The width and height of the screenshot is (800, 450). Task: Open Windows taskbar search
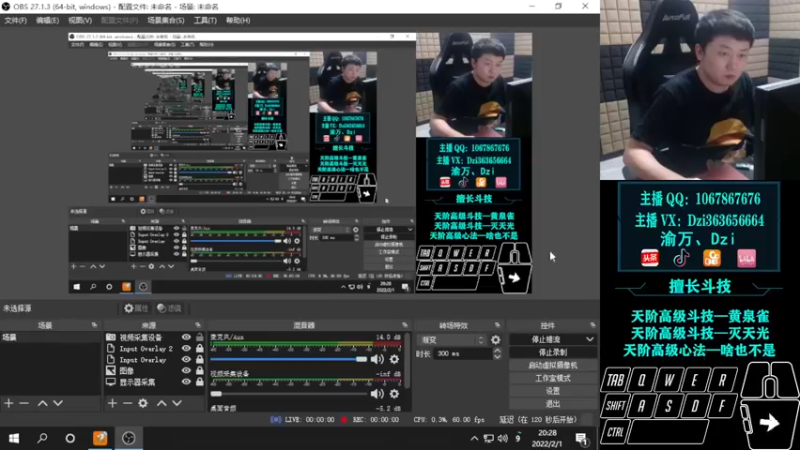click(x=42, y=438)
